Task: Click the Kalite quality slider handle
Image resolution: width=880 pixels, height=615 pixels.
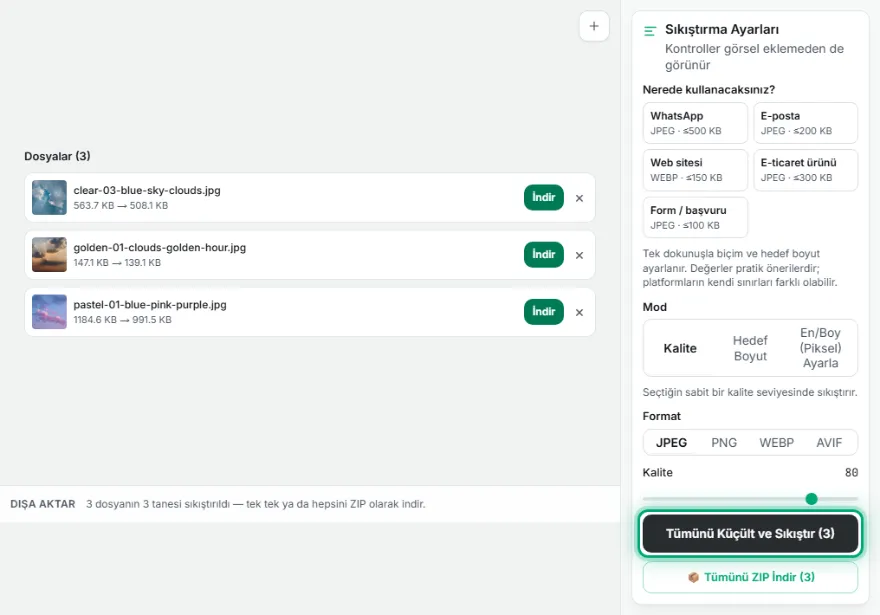Action: (x=812, y=499)
